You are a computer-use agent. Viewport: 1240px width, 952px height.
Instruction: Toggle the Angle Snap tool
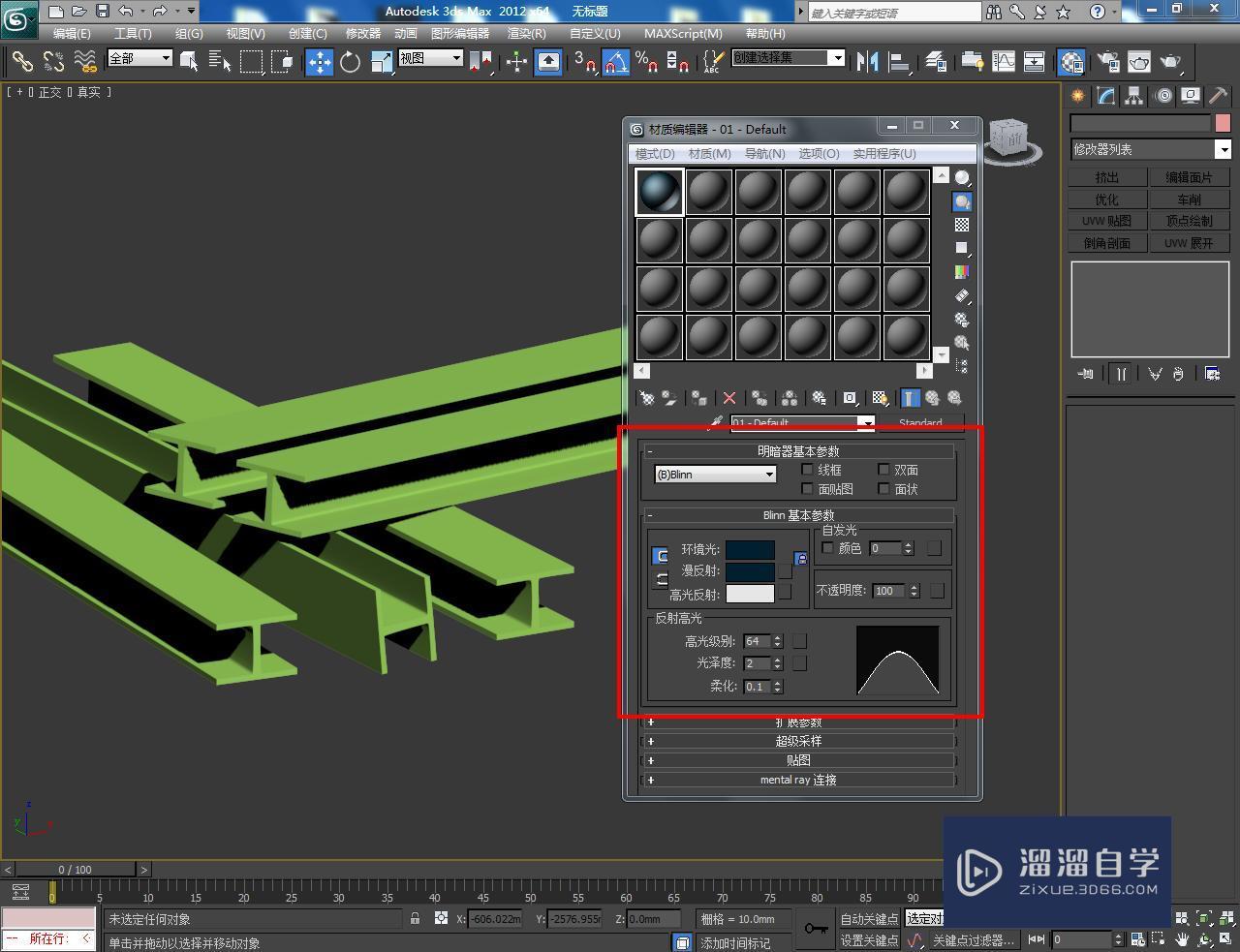pos(615,63)
